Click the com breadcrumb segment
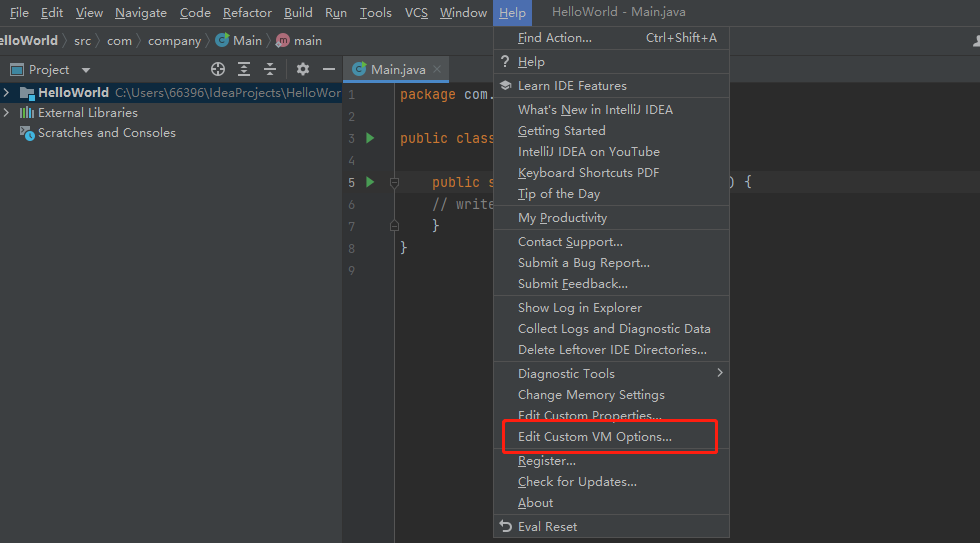980x543 pixels. (119, 41)
